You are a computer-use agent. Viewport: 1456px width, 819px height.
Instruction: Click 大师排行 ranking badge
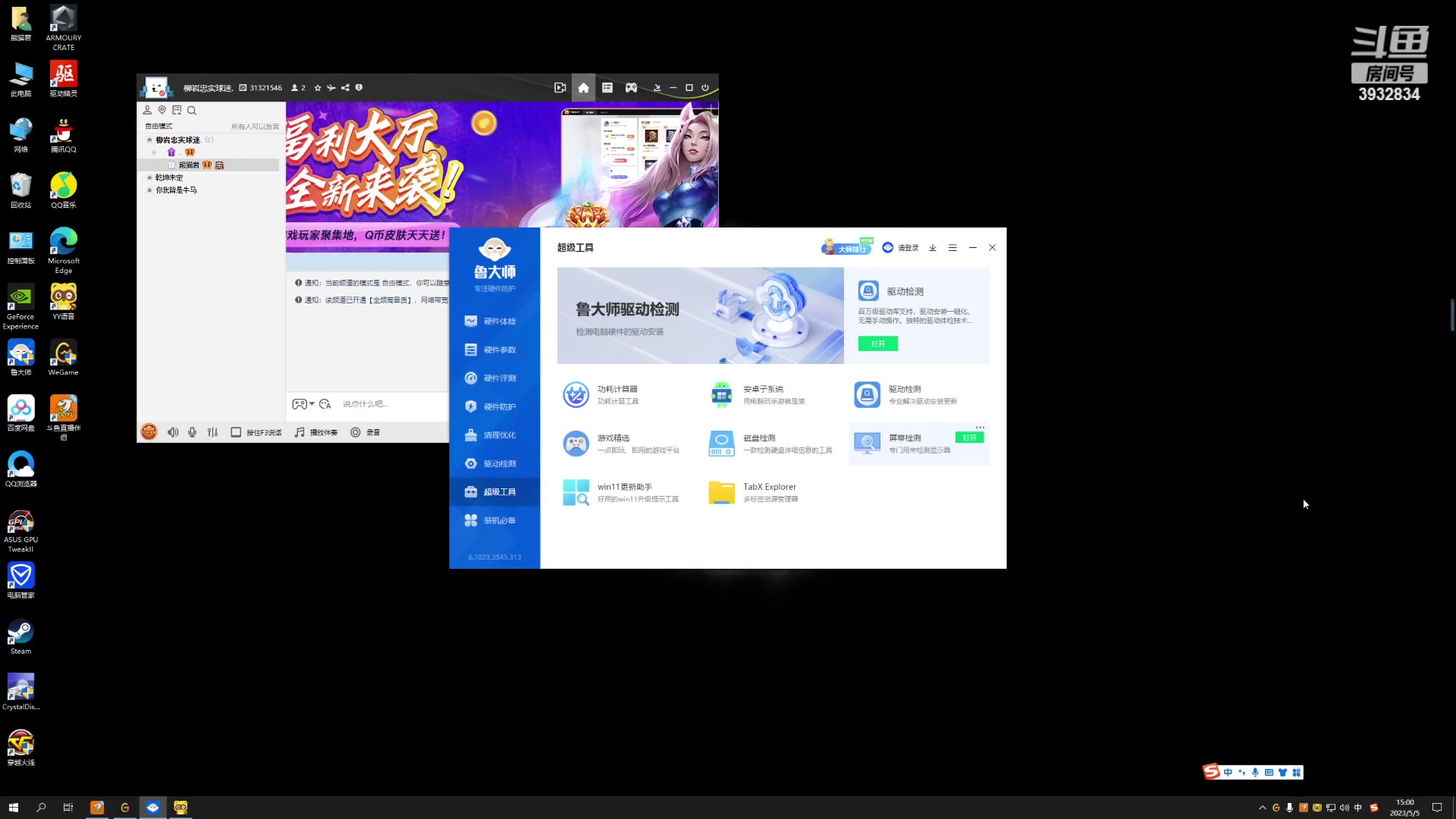tap(847, 247)
